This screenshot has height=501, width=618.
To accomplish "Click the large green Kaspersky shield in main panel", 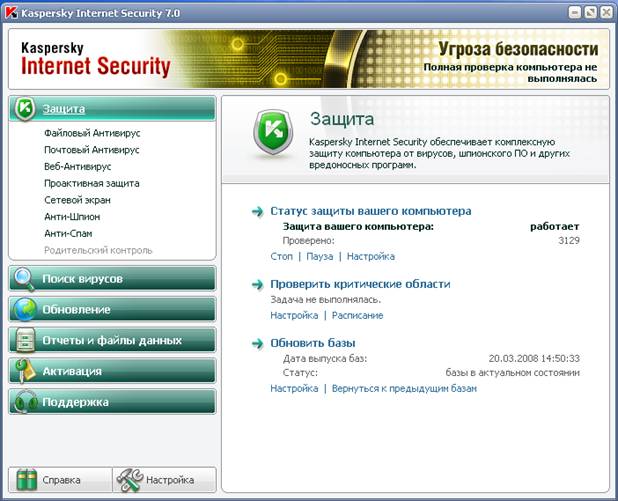I will tap(274, 132).
